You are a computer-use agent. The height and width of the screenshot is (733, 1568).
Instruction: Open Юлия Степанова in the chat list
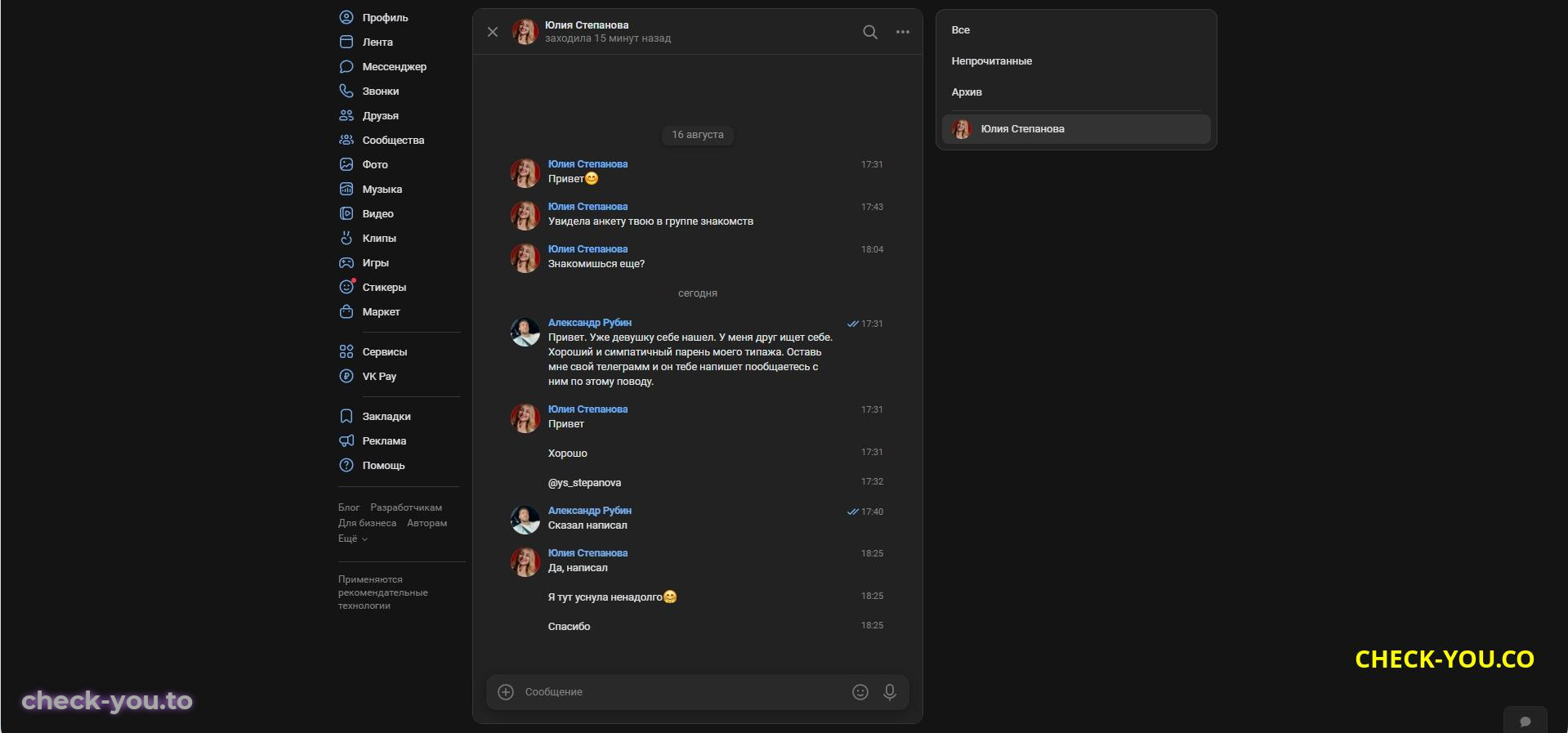coord(1076,129)
